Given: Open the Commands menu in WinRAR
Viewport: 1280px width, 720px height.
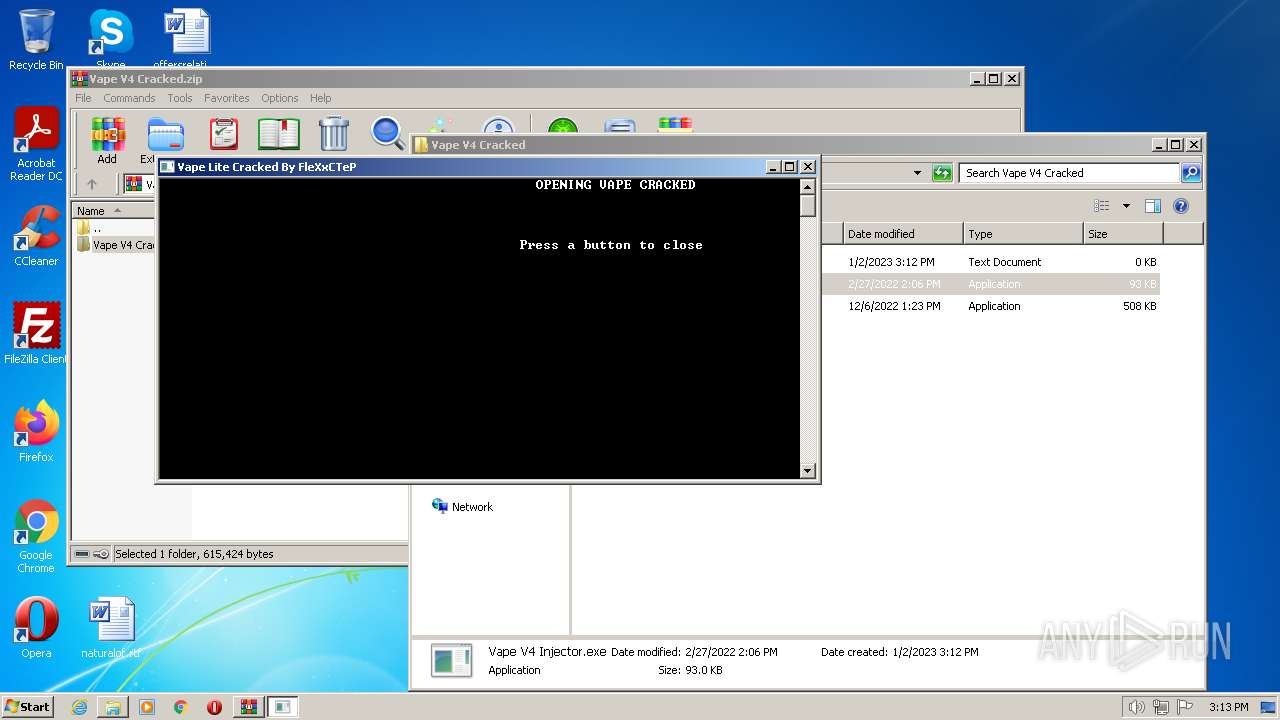Looking at the screenshot, I should (x=129, y=98).
